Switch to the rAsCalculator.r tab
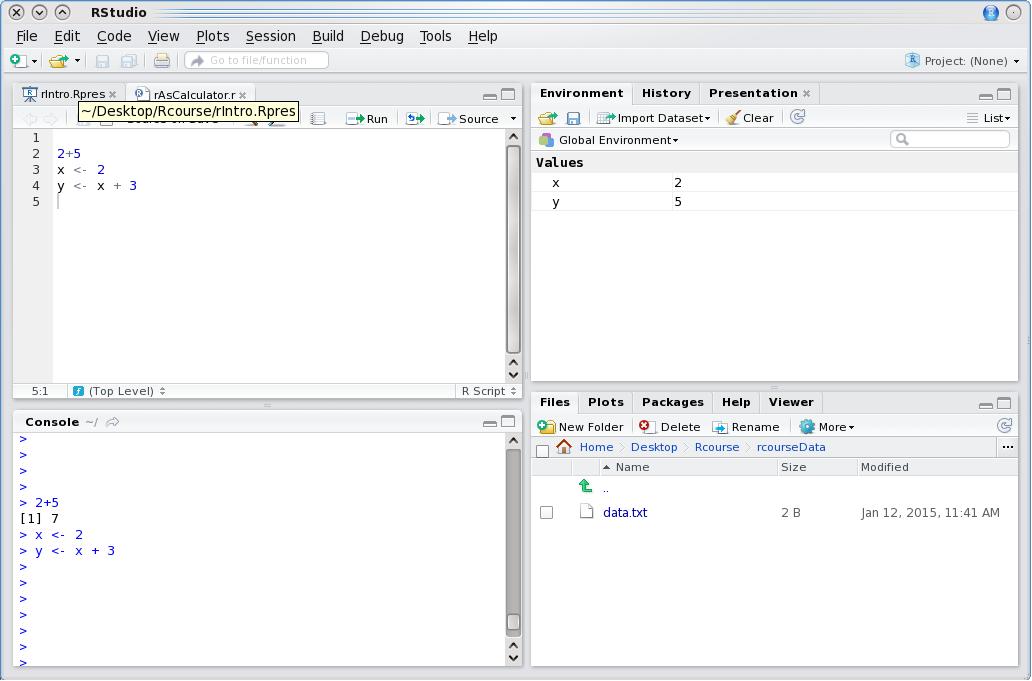The image size is (1032, 681). [x=194, y=95]
